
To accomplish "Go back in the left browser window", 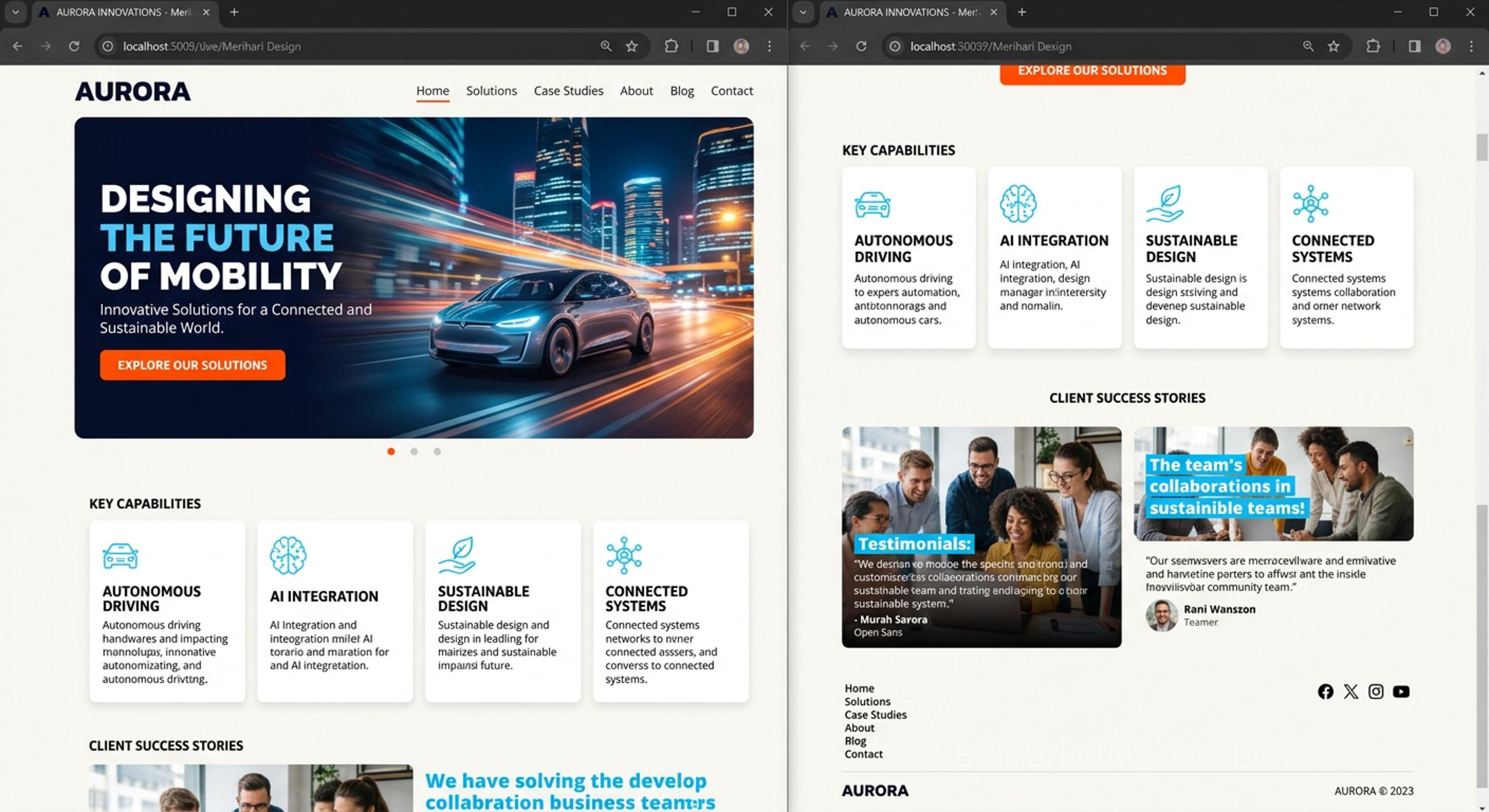I will 18,46.
